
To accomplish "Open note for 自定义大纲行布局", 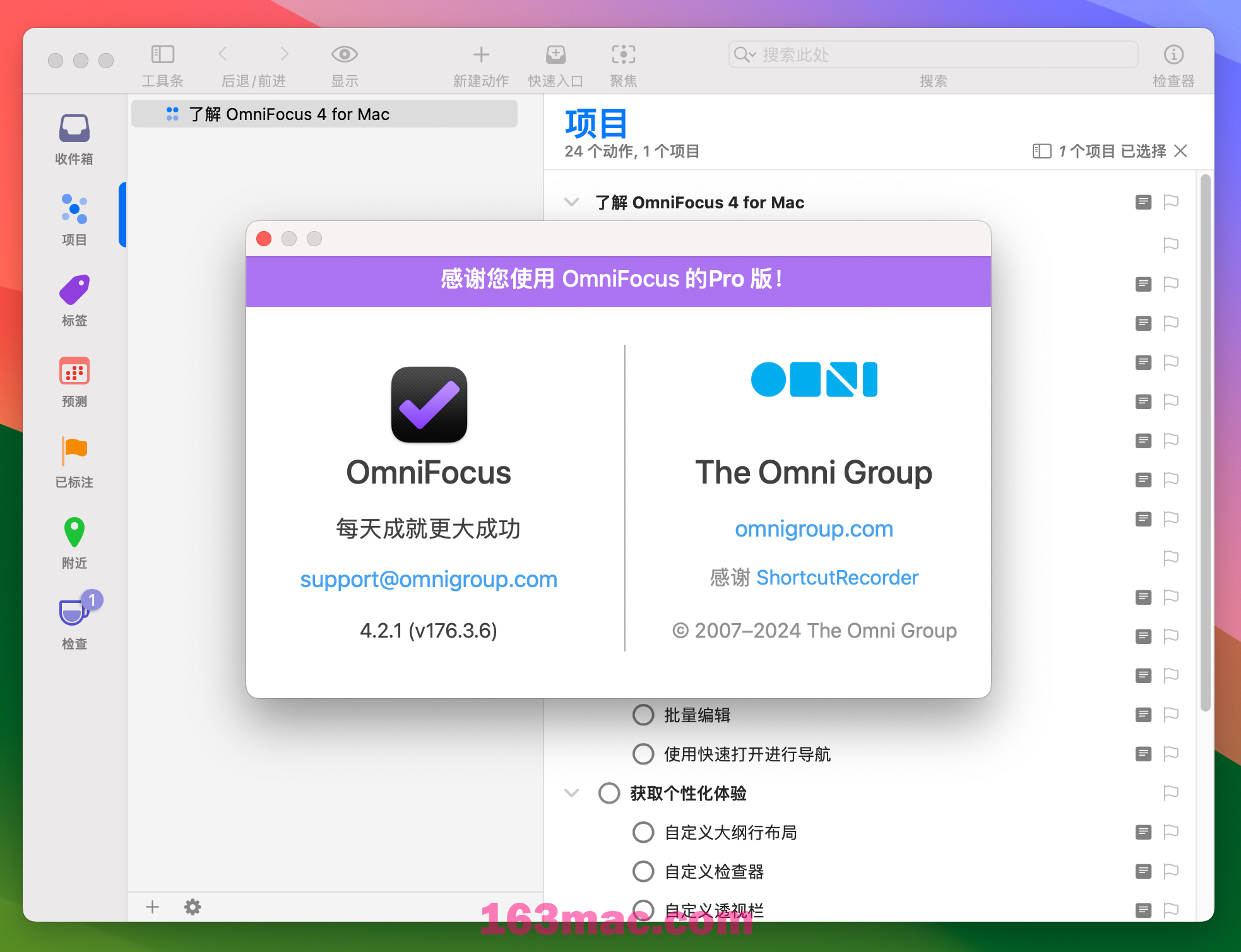I will coord(1143,832).
